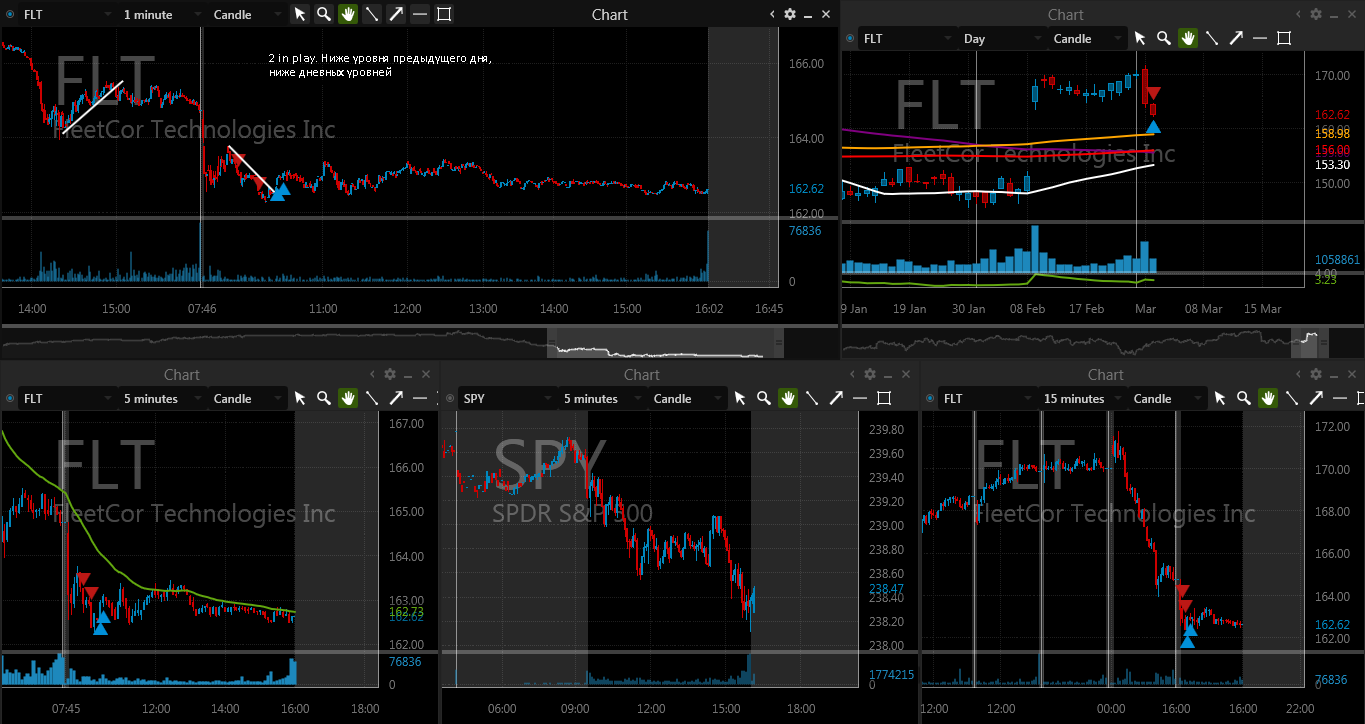Screen dimensions: 1365x724
Task: Pick trend line tool in the SPY chart
Action: [812, 398]
